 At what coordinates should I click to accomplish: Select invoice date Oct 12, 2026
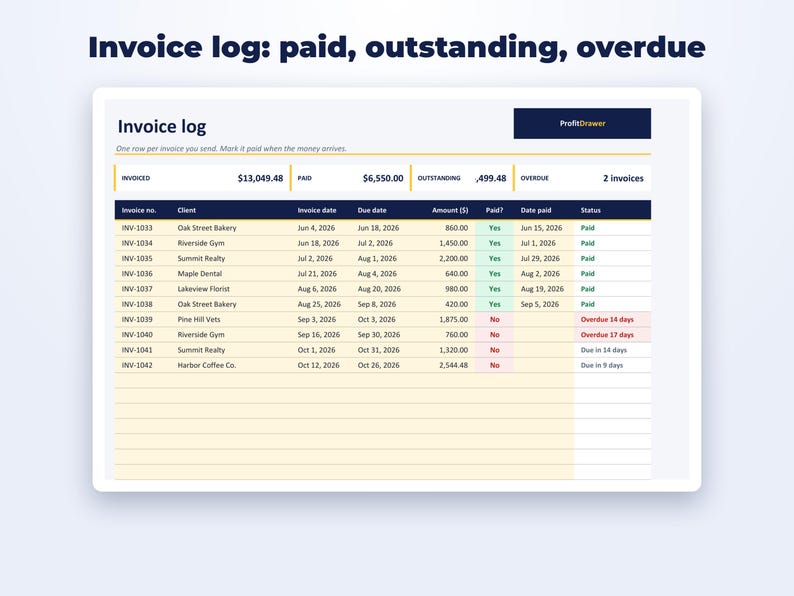[x=318, y=365]
